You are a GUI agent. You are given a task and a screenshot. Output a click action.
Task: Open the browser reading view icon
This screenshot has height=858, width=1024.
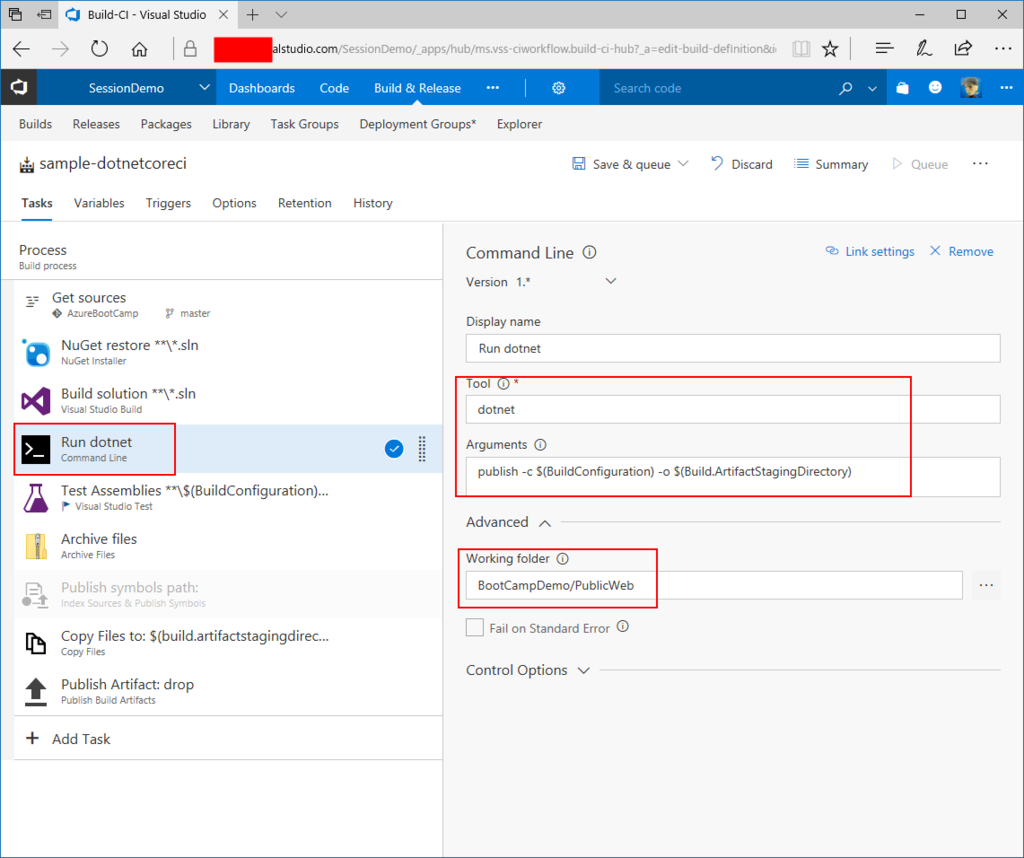[x=801, y=49]
